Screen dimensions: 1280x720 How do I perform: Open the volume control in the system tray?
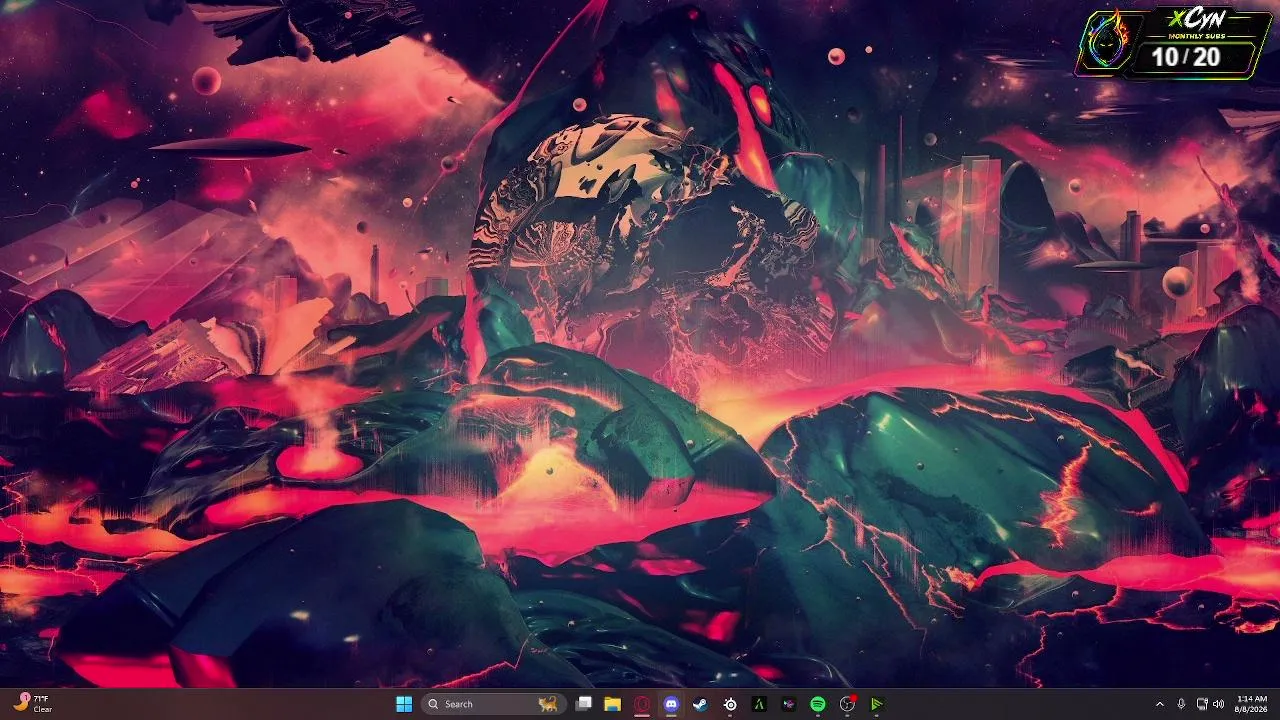coord(1218,704)
